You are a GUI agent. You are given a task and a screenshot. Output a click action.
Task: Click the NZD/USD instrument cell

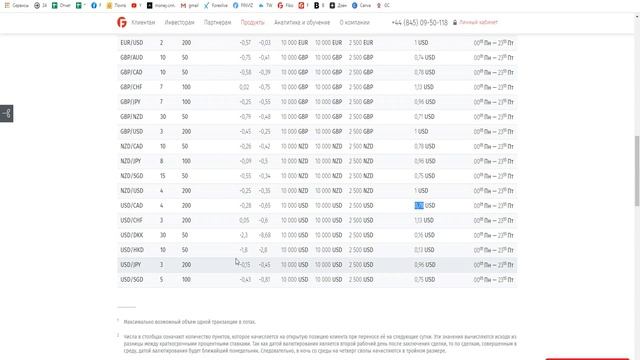pos(132,191)
